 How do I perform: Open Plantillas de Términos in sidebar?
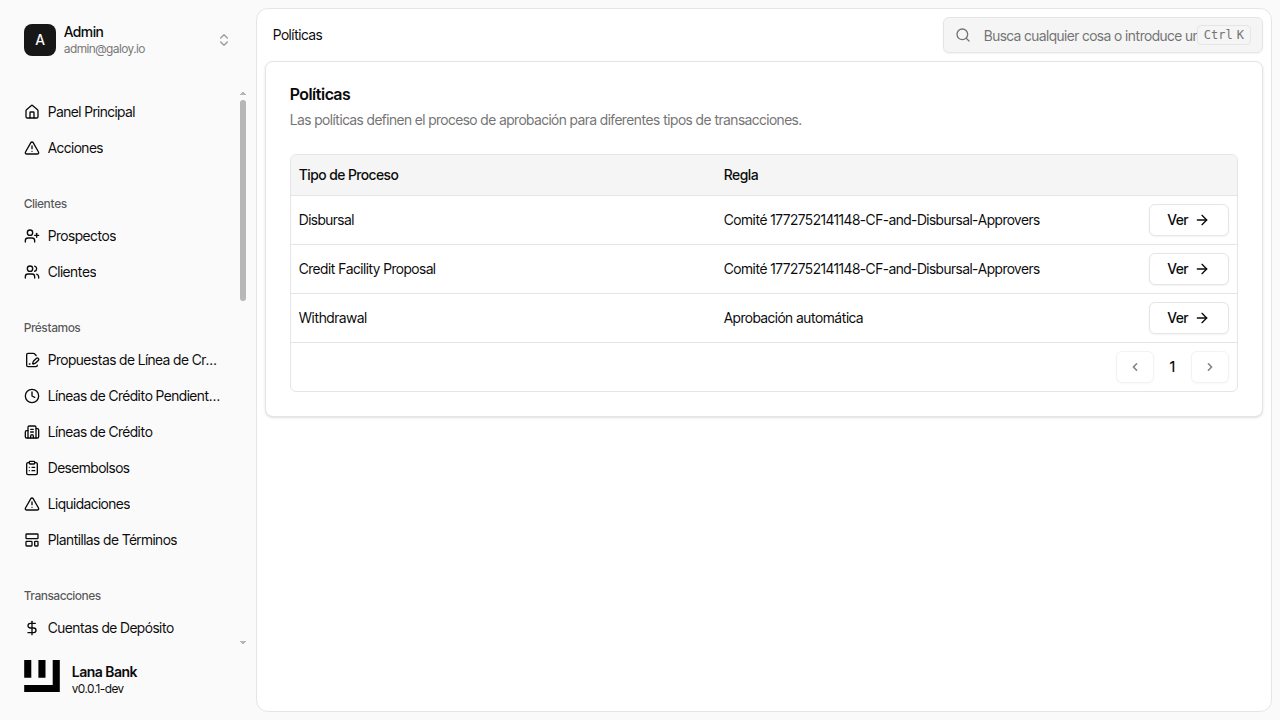coord(112,540)
